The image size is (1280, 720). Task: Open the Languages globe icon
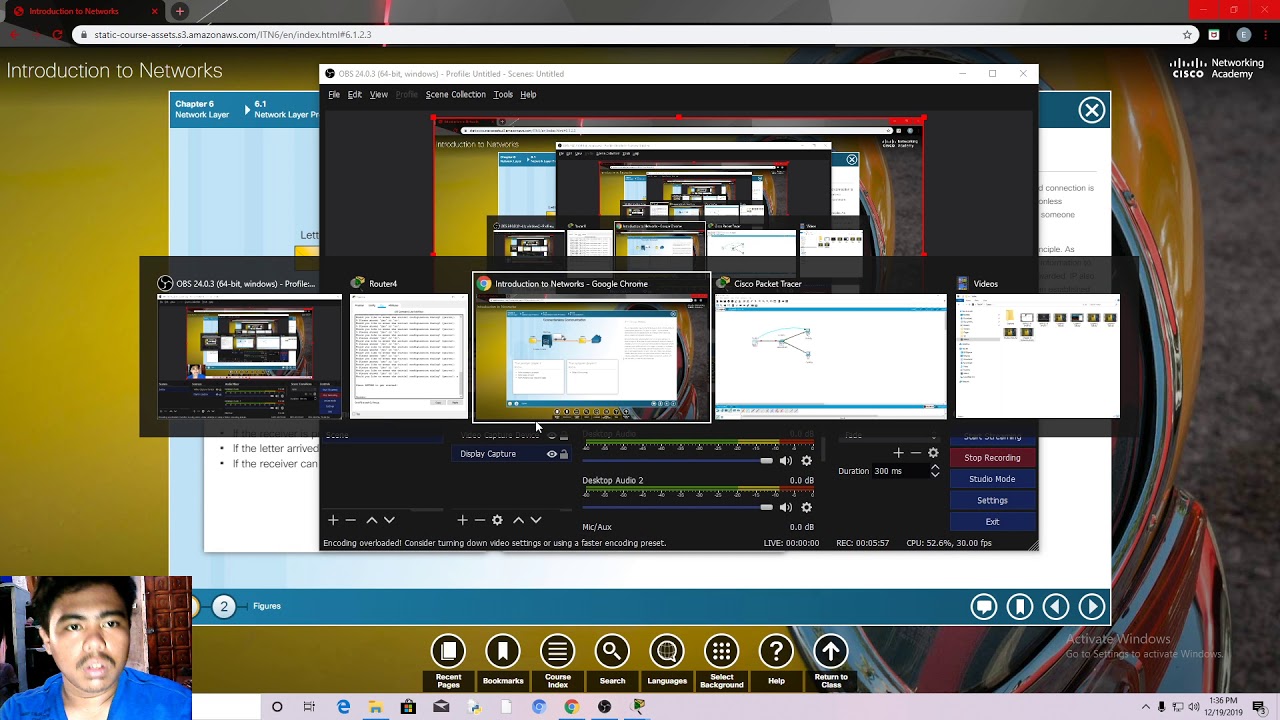click(x=667, y=652)
